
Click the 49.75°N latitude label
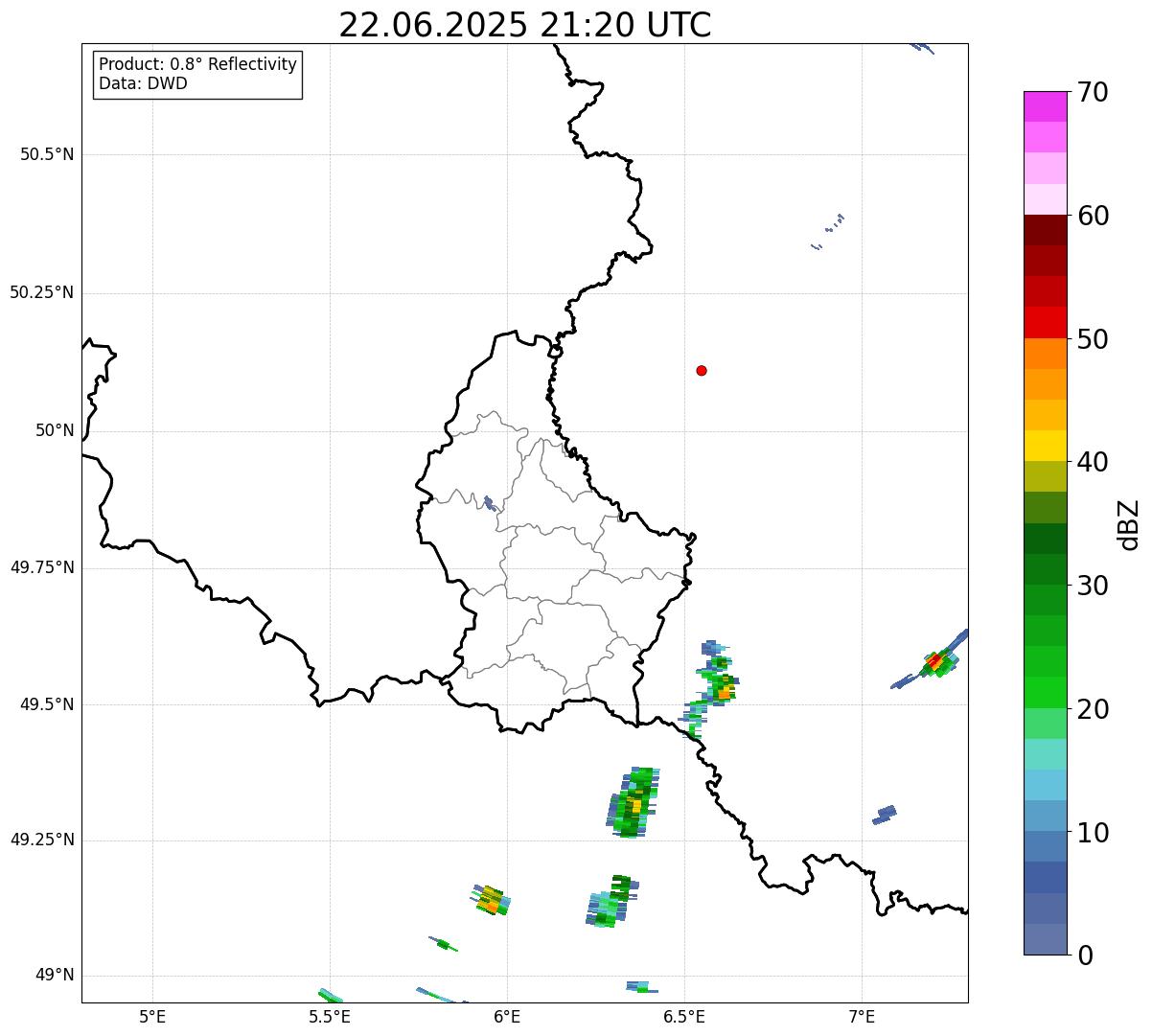click(x=42, y=567)
